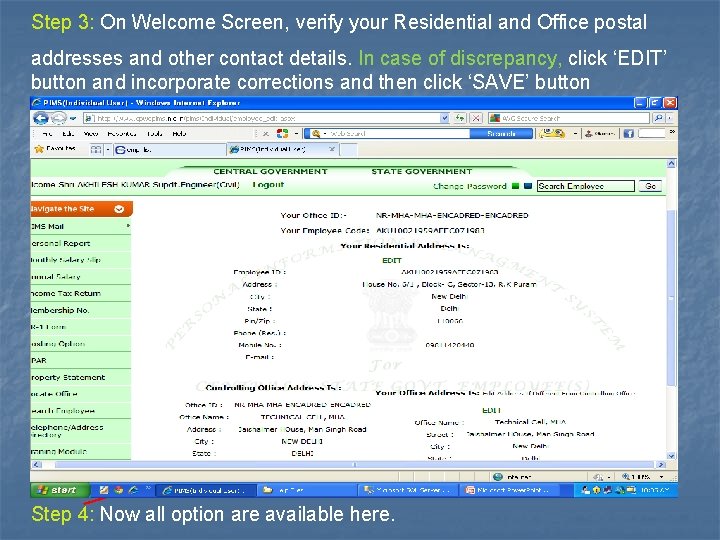Open the search provider dropdown arrow
The image size is (720, 540).
pyautogui.click(x=670, y=118)
